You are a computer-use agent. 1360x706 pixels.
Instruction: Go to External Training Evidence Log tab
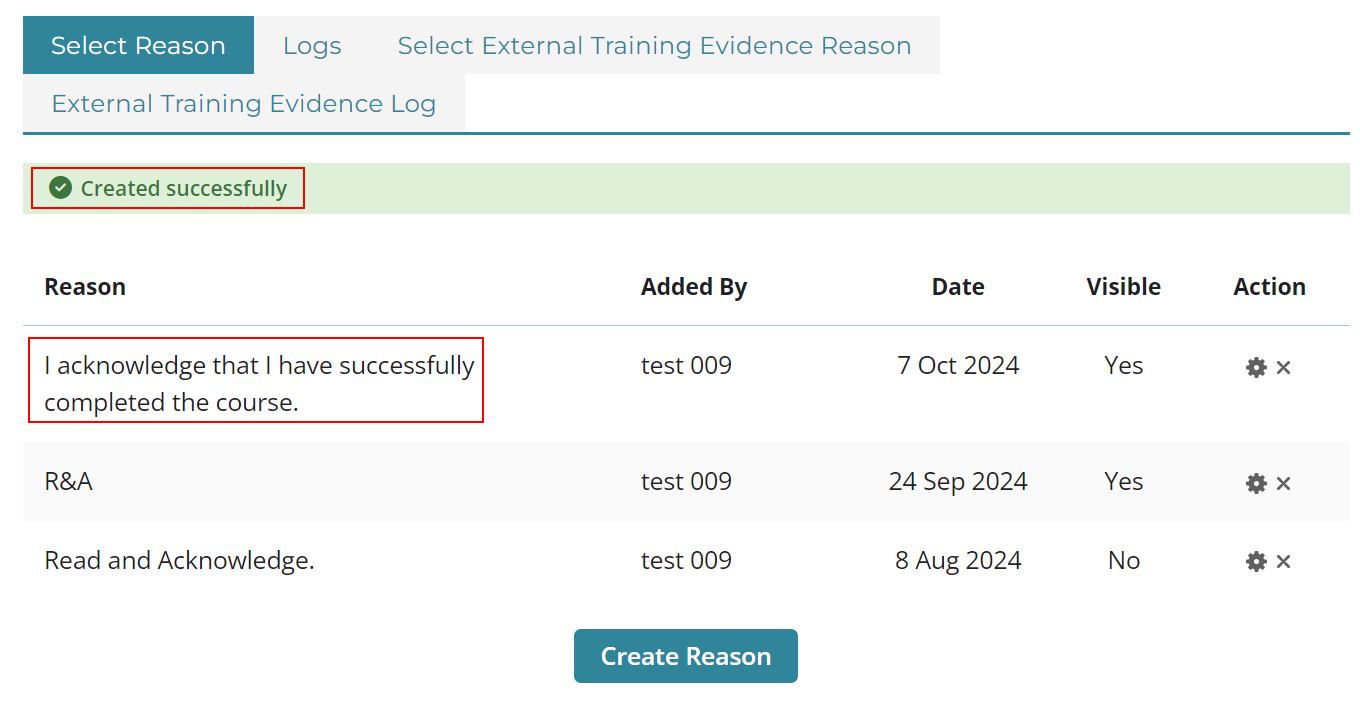[244, 103]
